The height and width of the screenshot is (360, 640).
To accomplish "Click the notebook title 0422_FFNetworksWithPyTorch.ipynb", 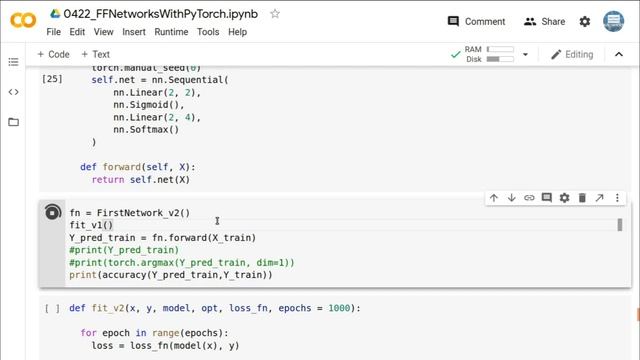I will (160, 14).
